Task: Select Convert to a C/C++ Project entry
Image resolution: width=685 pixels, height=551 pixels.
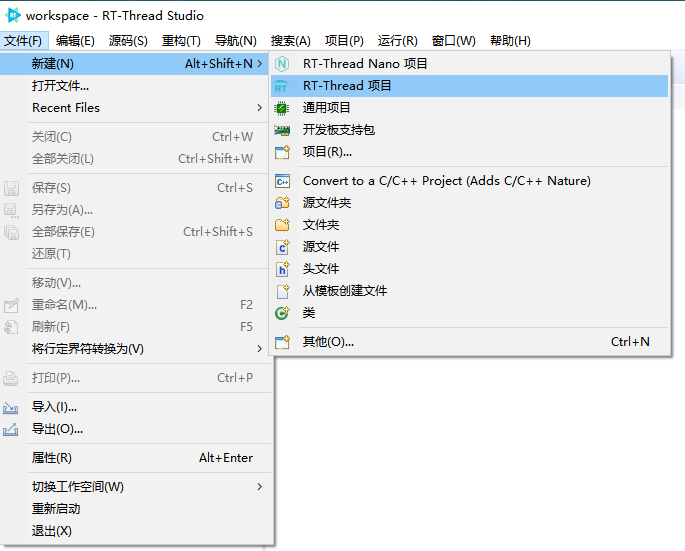Action: coord(469,181)
